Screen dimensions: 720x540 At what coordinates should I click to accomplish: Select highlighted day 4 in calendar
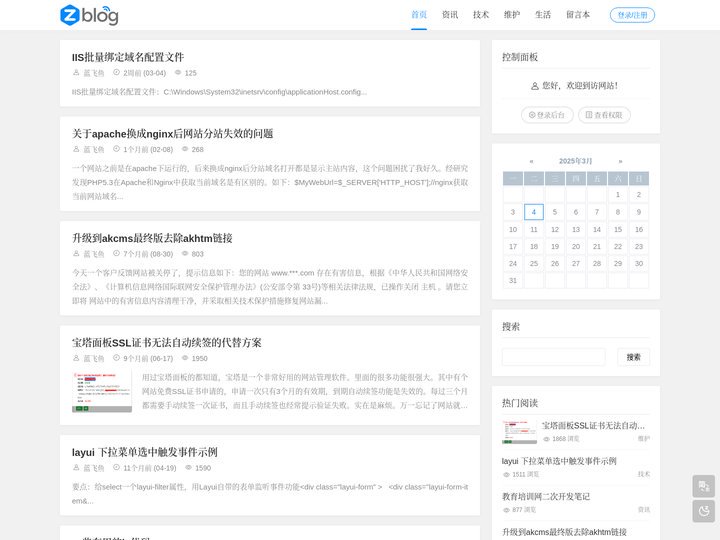(534, 212)
